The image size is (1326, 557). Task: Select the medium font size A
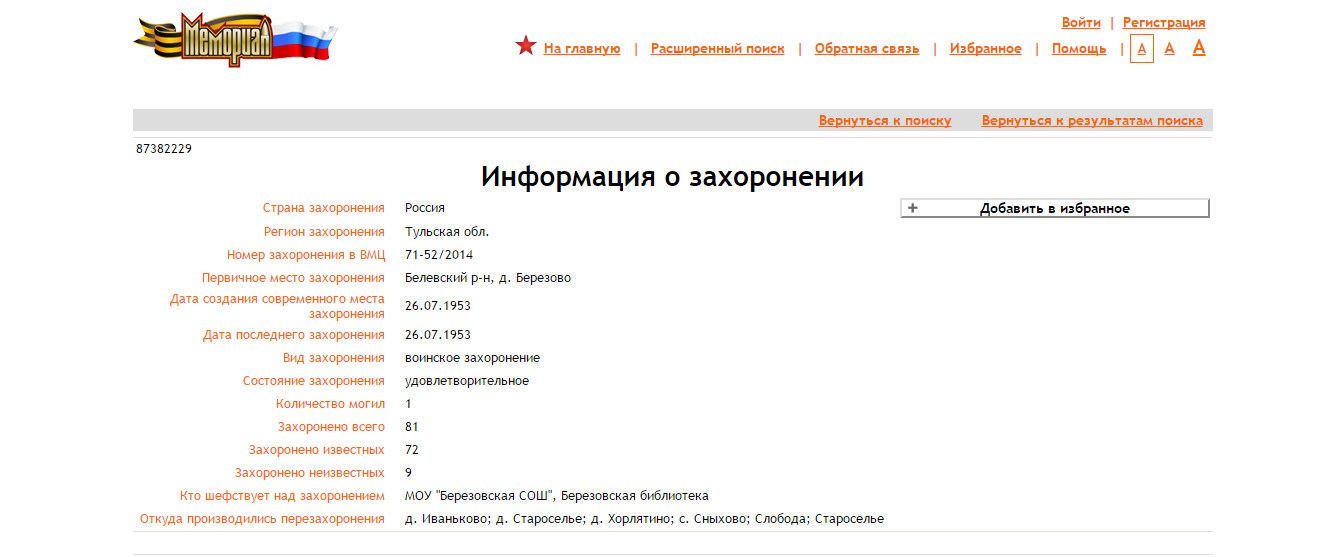point(1169,48)
